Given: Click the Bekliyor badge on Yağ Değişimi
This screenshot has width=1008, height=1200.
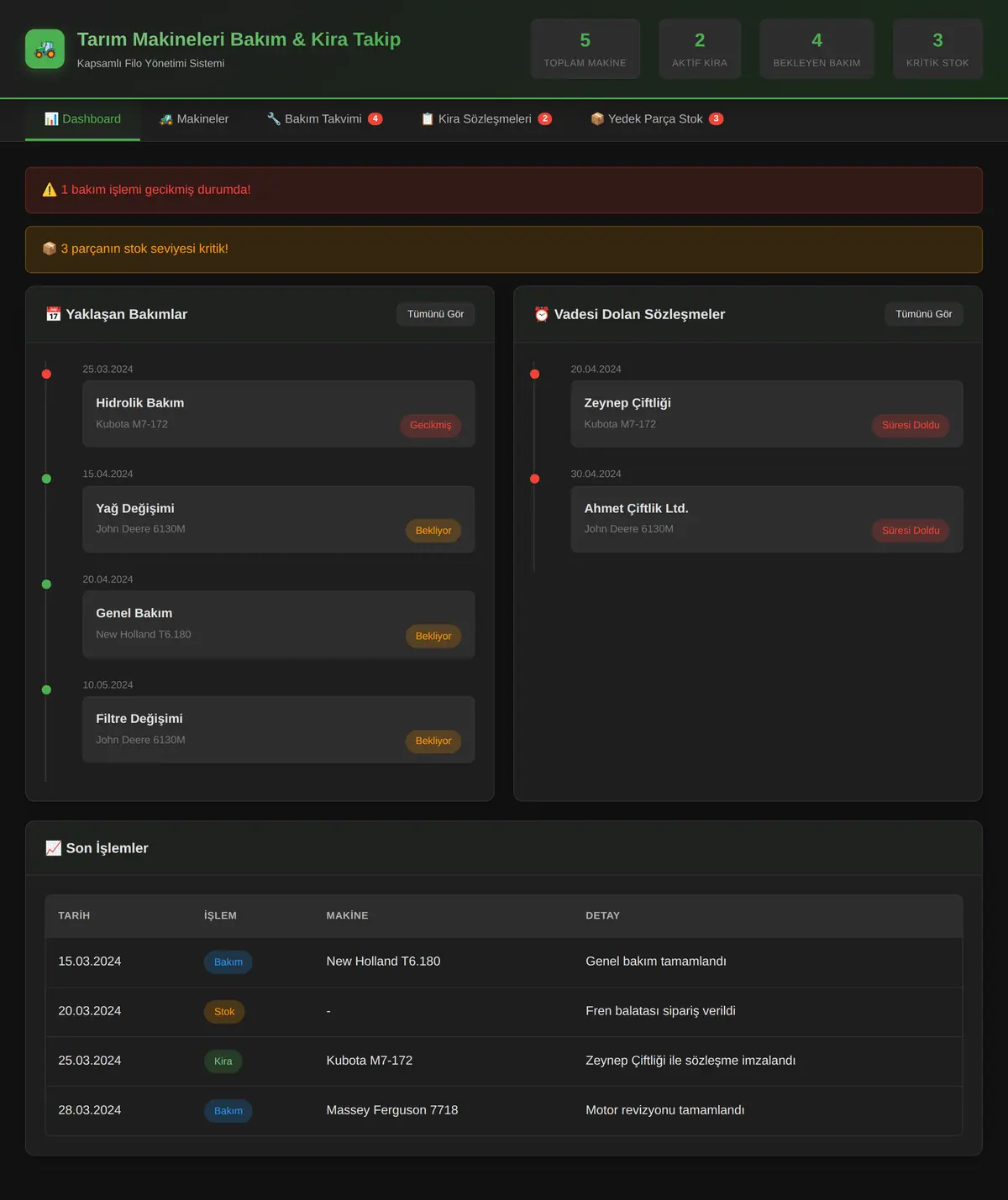Looking at the screenshot, I should (433, 531).
